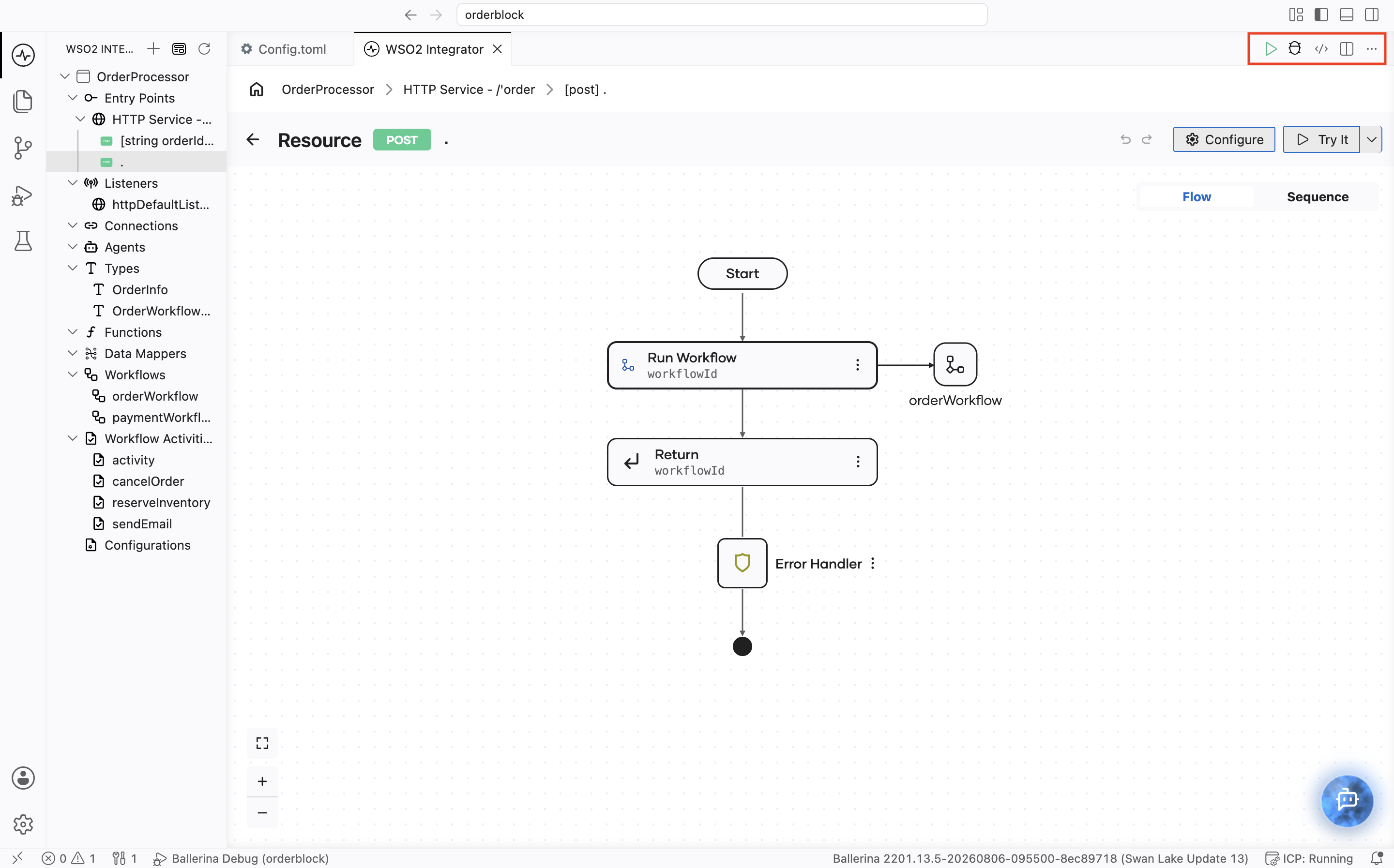Collapse the Workflows section
This screenshot has height=868, width=1394.
click(72, 374)
